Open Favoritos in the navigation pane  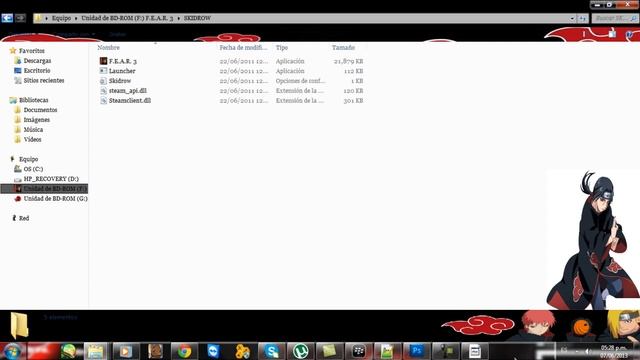(31, 51)
